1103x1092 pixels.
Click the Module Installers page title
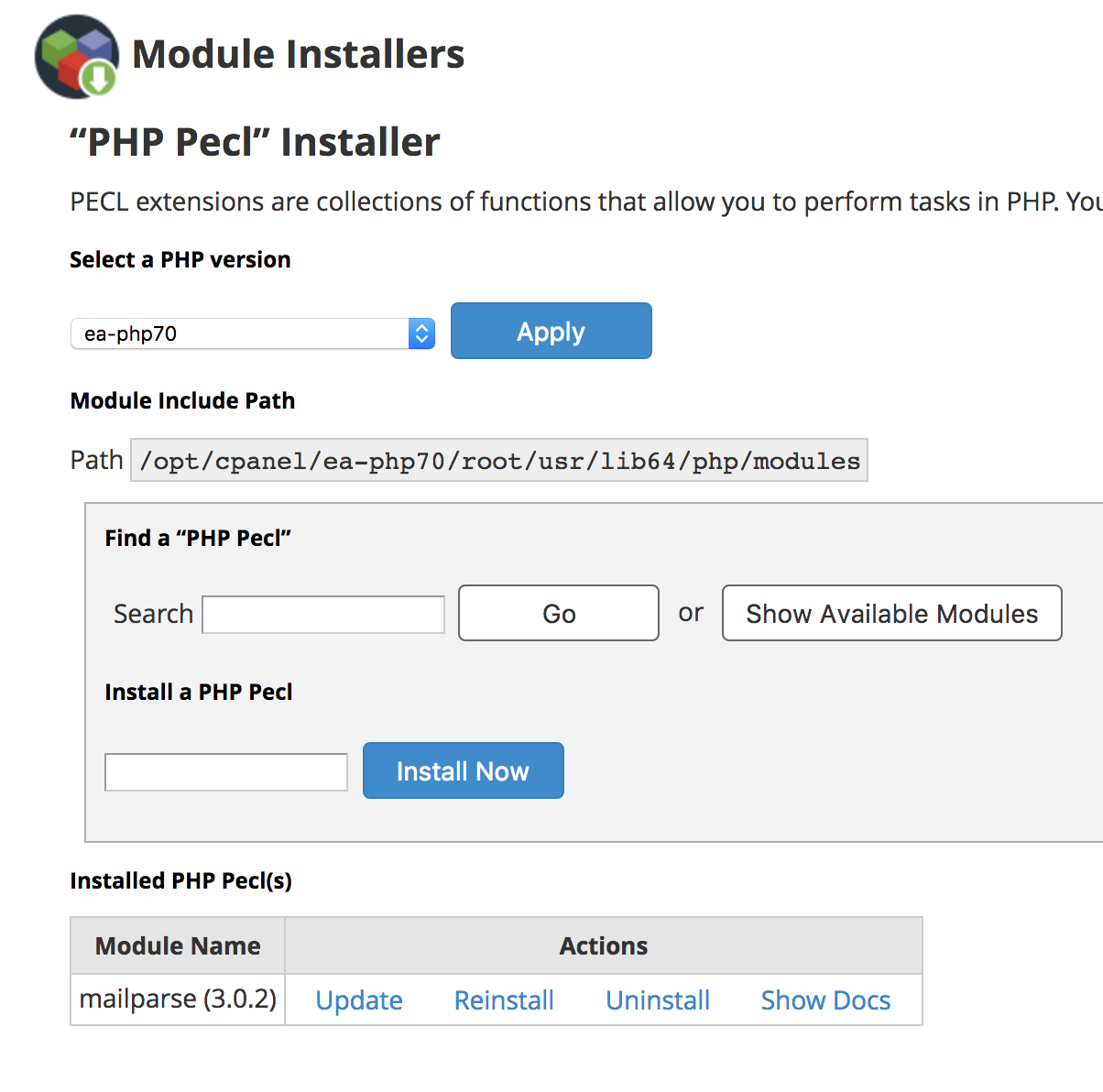pyautogui.click(x=299, y=54)
